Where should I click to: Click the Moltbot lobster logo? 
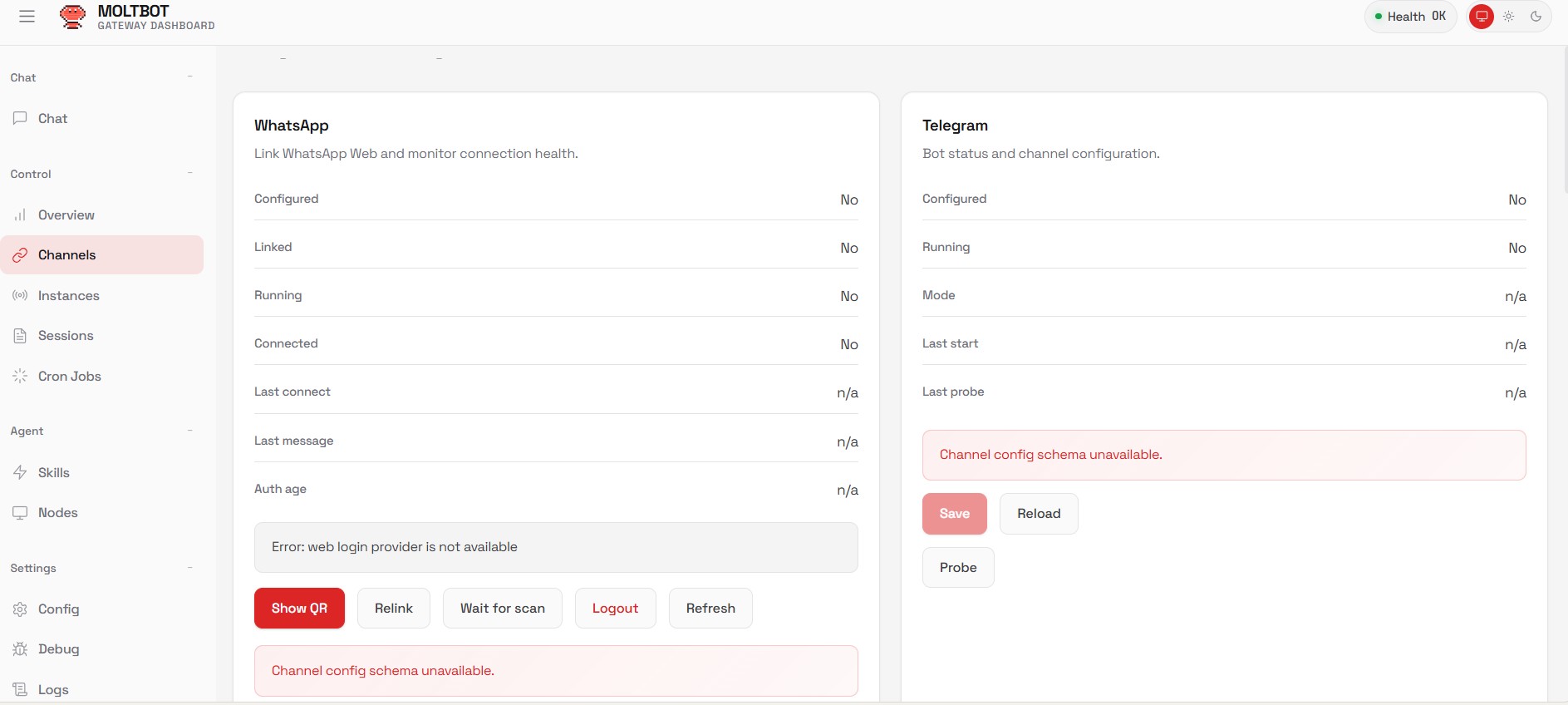click(73, 17)
